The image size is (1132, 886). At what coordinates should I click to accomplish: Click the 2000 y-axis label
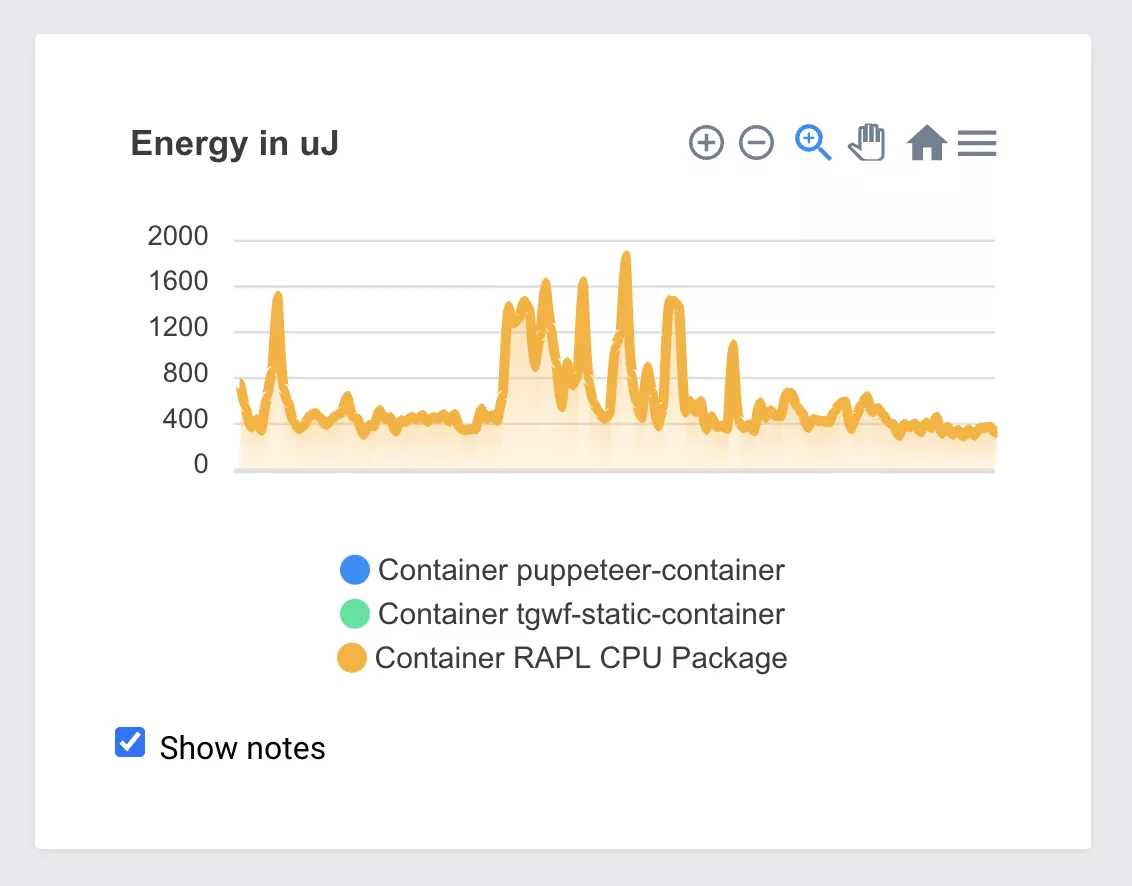click(178, 236)
